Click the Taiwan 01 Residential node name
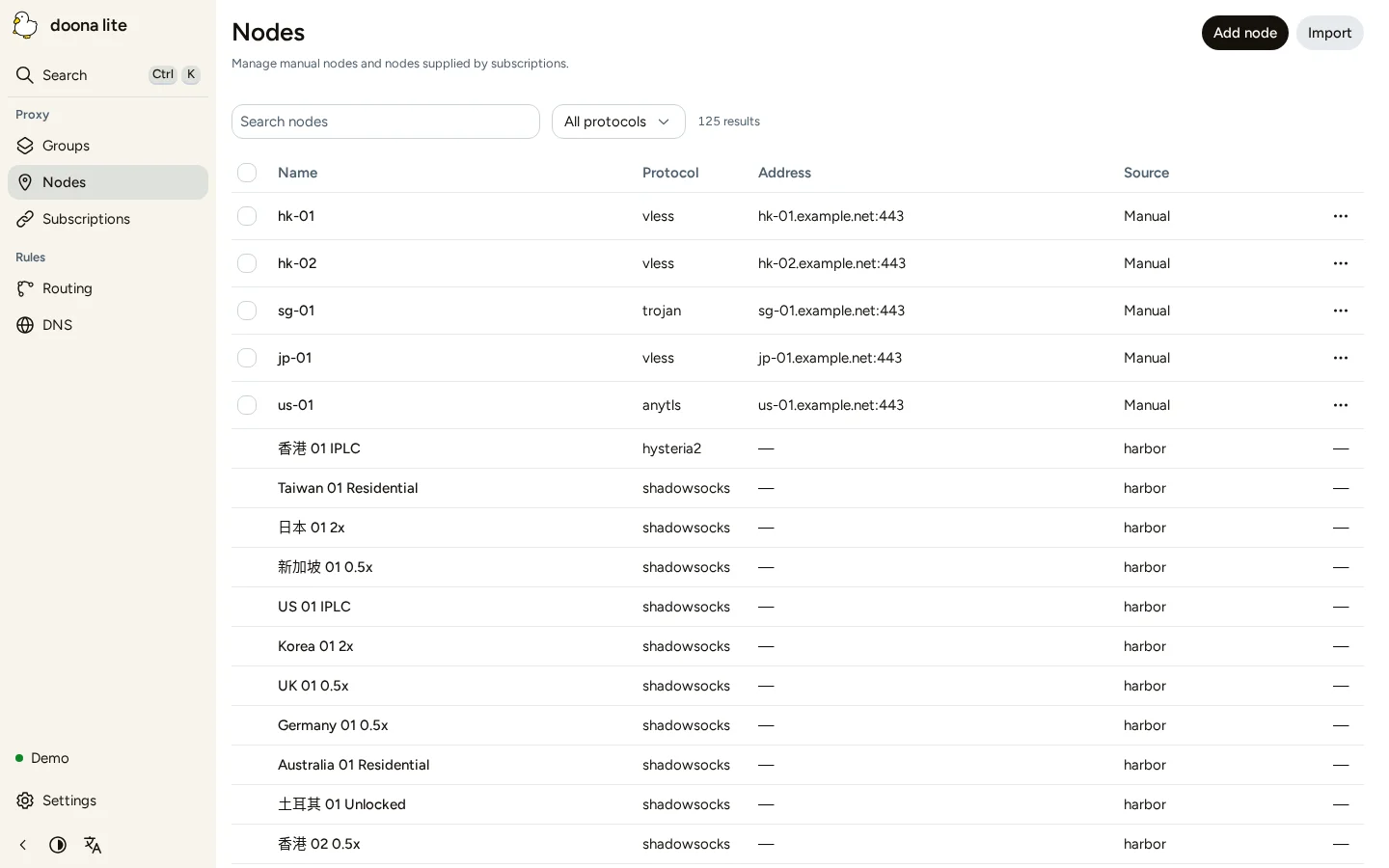The width and height of the screenshot is (1389, 868). tap(347, 488)
